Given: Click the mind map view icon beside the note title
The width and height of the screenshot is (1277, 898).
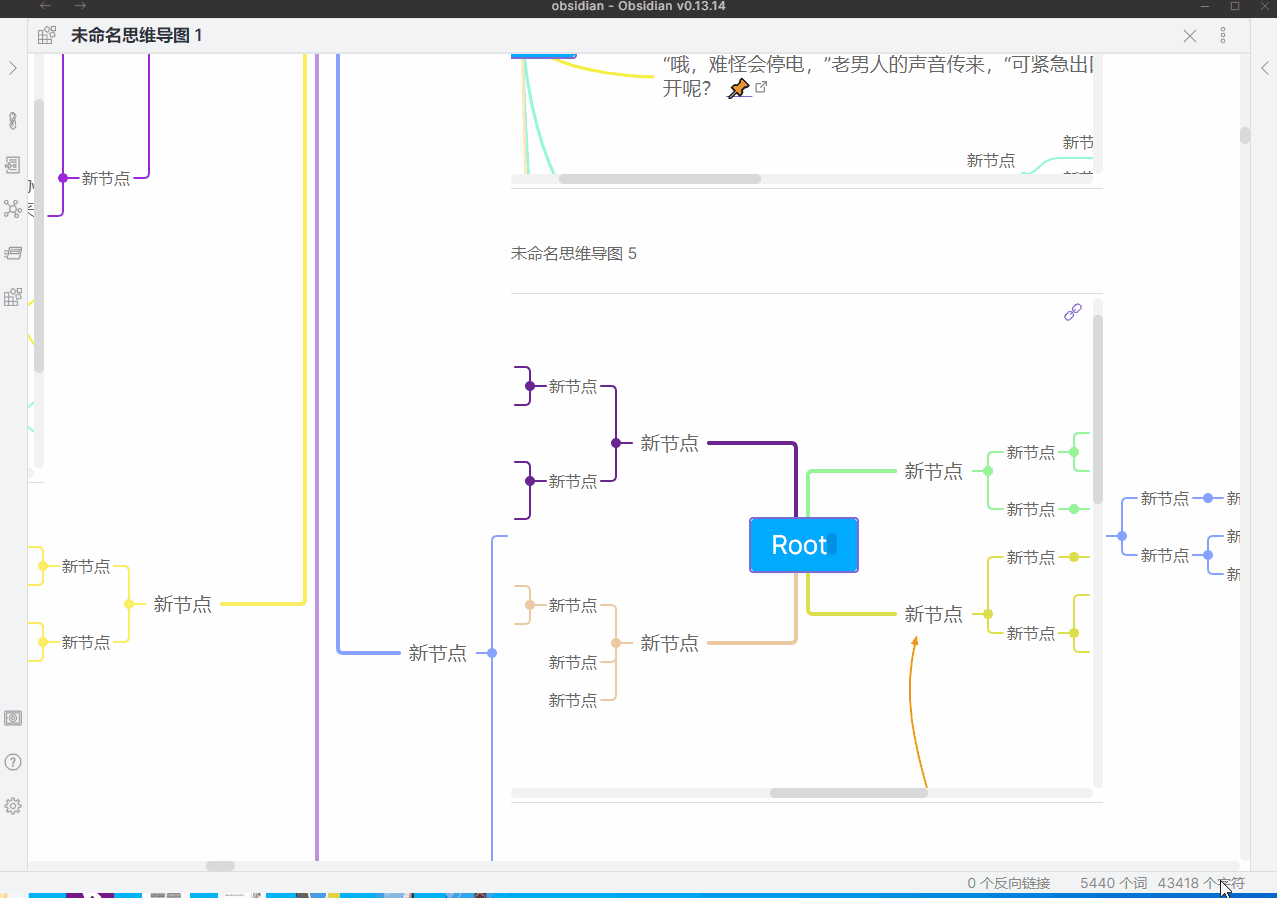Looking at the screenshot, I should pos(47,36).
